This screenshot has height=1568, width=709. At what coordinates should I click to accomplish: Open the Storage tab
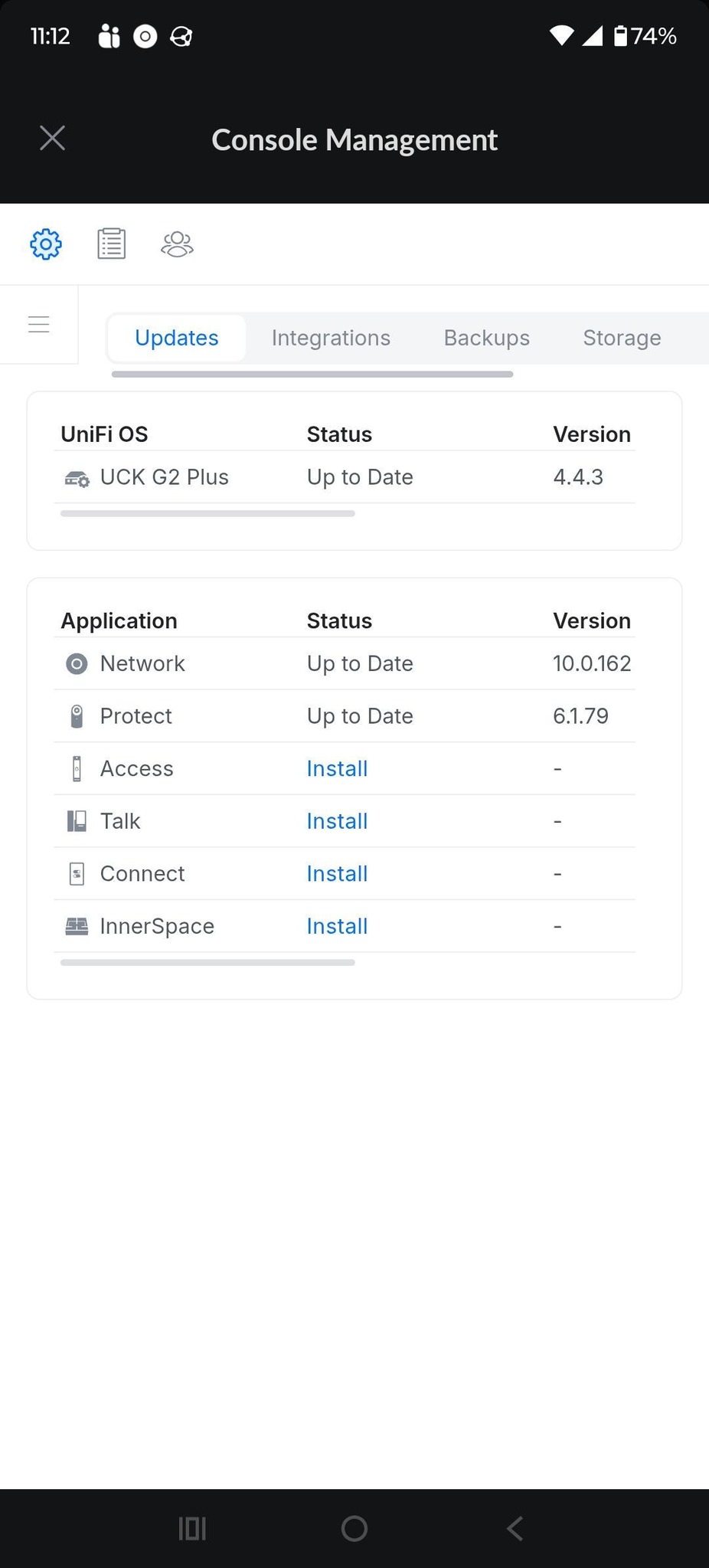622,338
